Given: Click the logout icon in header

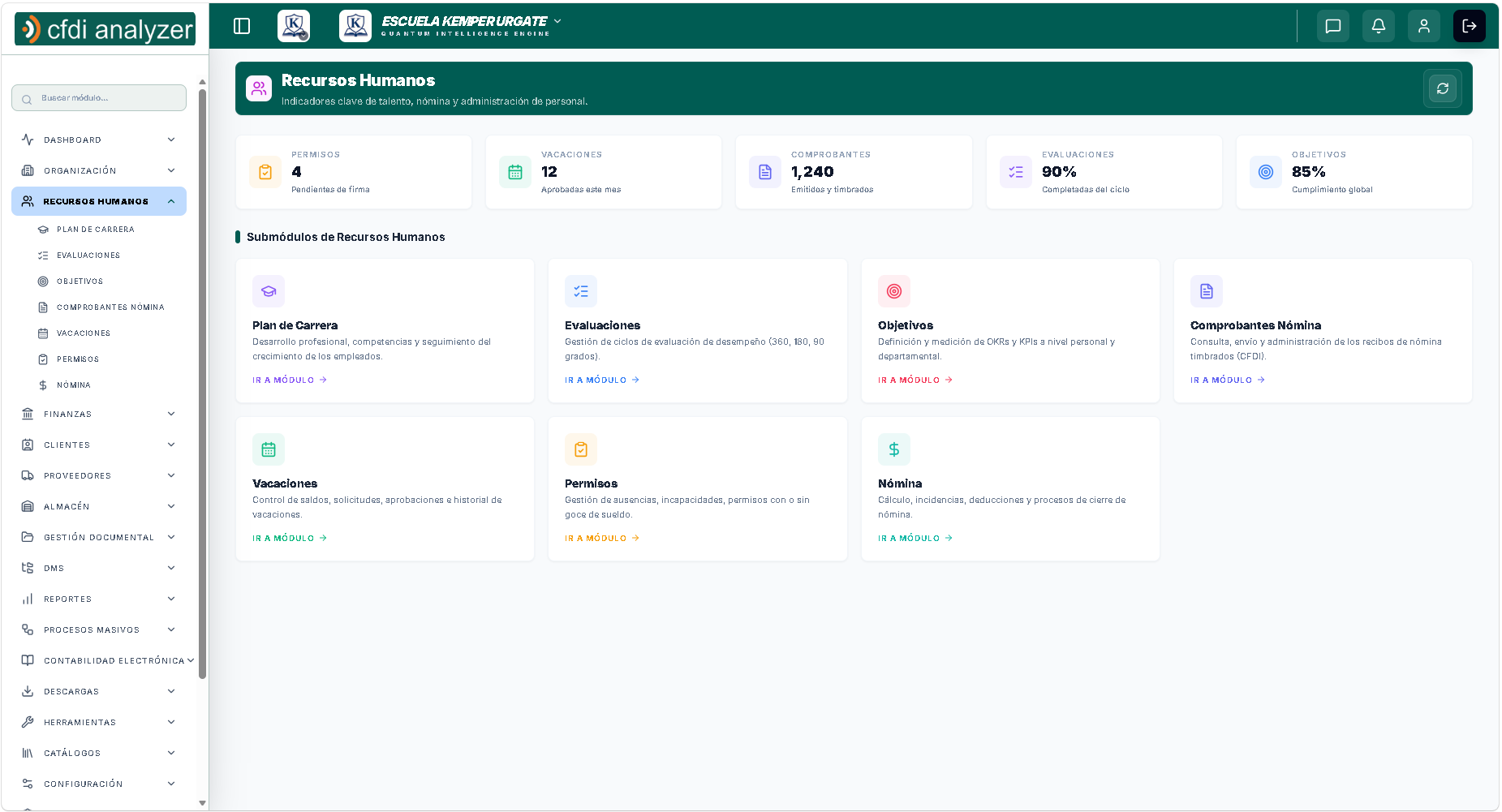Looking at the screenshot, I should pos(1470,26).
